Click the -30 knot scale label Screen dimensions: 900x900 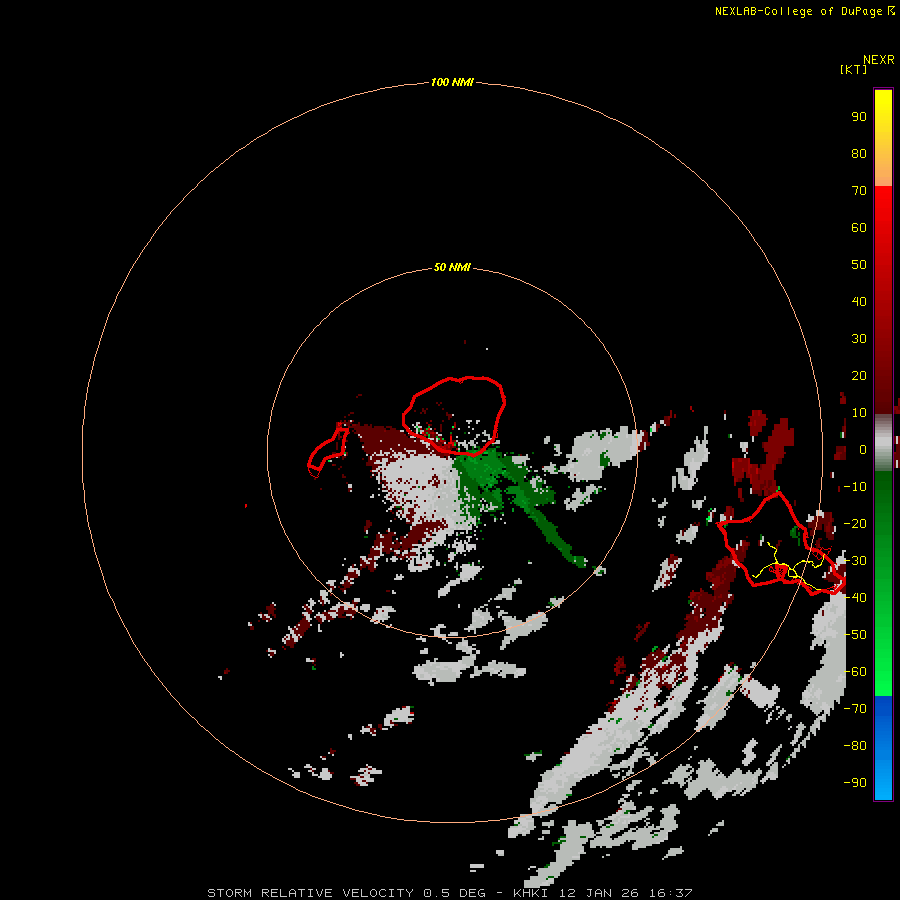[x=855, y=561]
